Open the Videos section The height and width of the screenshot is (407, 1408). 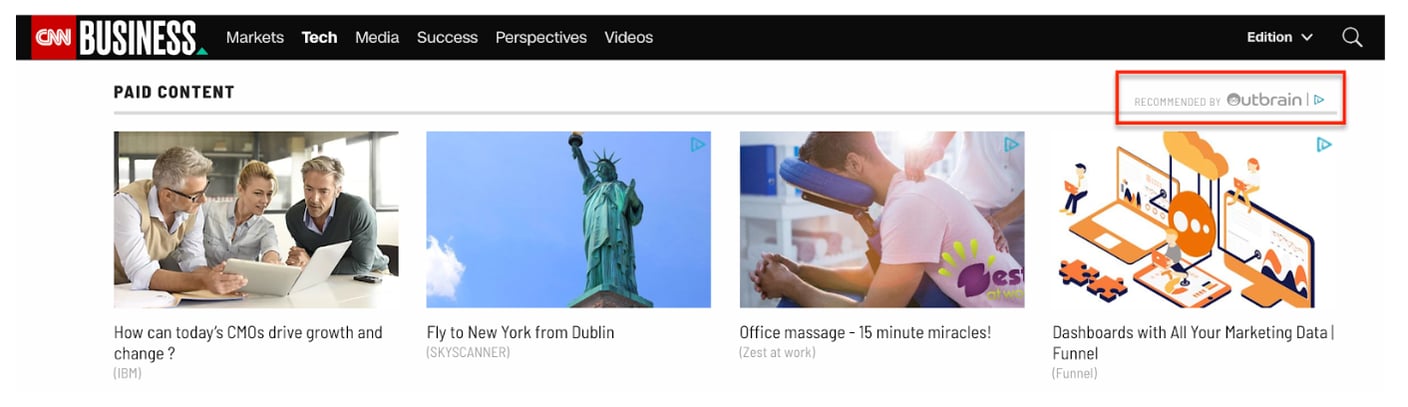pyautogui.click(x=628, y=38)
